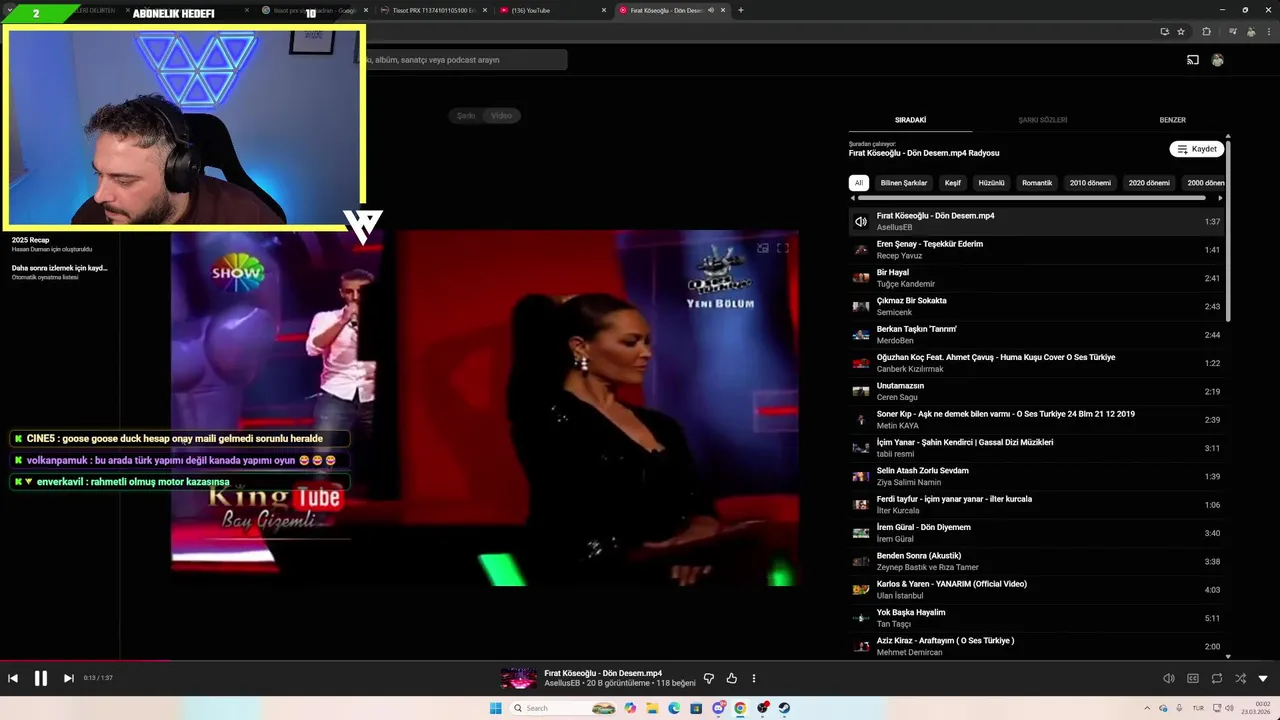1280x720 pixels.
Task: Play Bir Hayal by Tuğçe Kandemir
Action: coord(1036,278)
